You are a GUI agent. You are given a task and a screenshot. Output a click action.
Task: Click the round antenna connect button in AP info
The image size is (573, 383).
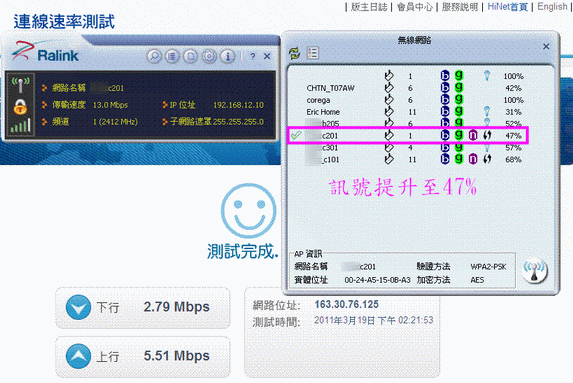pos(535,272)
